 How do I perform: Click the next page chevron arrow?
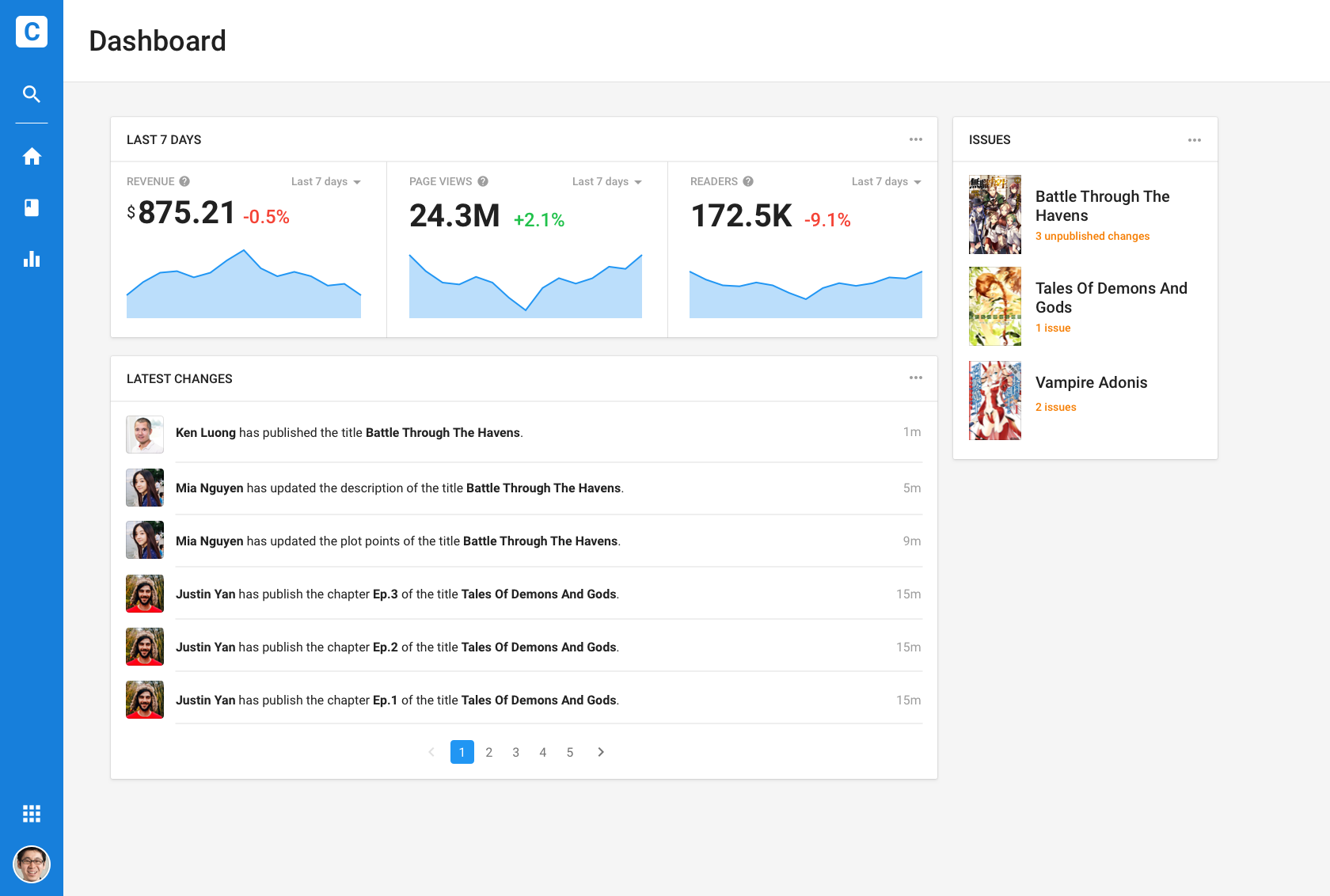tap(601, 752)
